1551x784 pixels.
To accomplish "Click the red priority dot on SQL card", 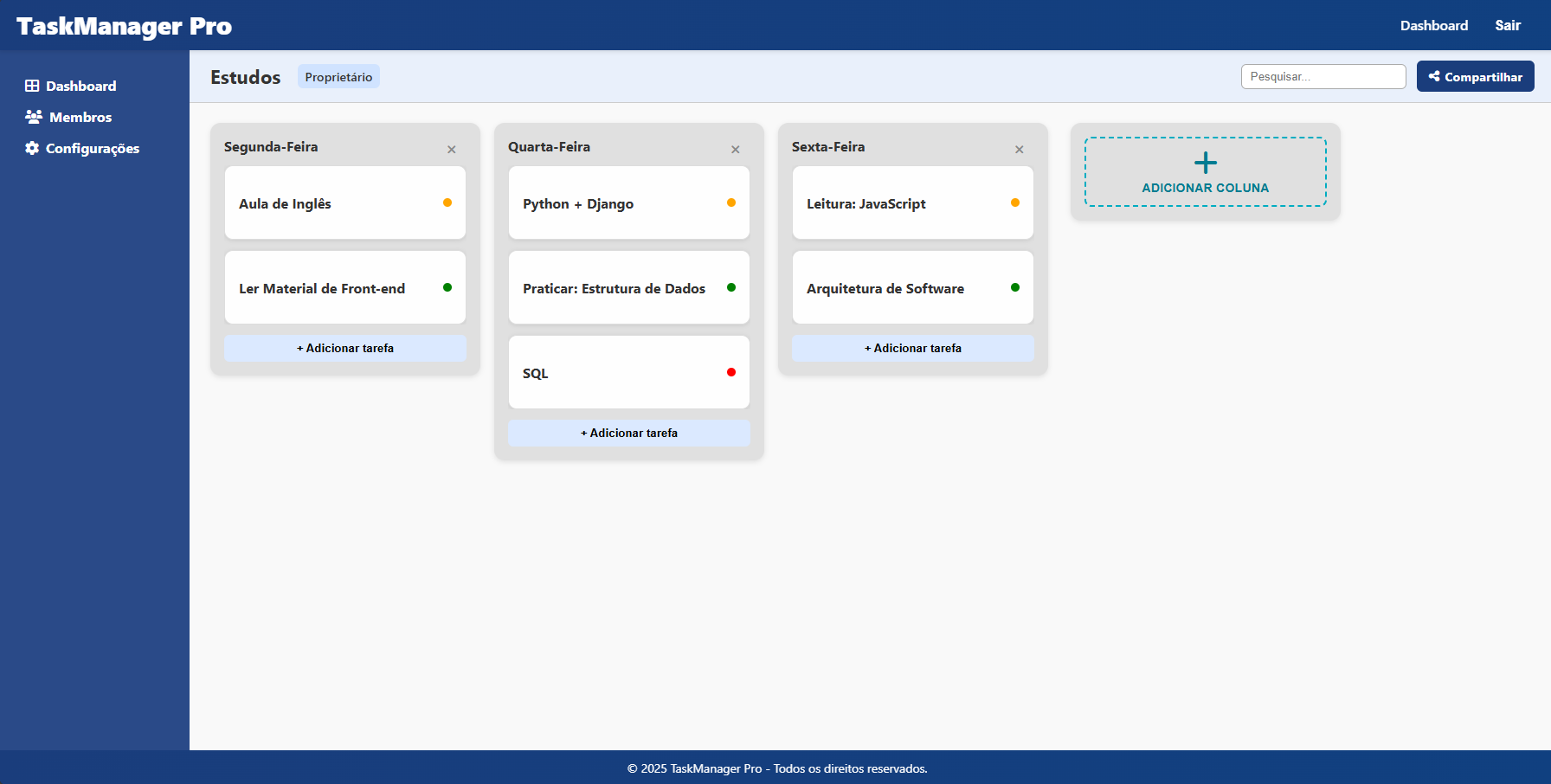I will coord(731,372).
